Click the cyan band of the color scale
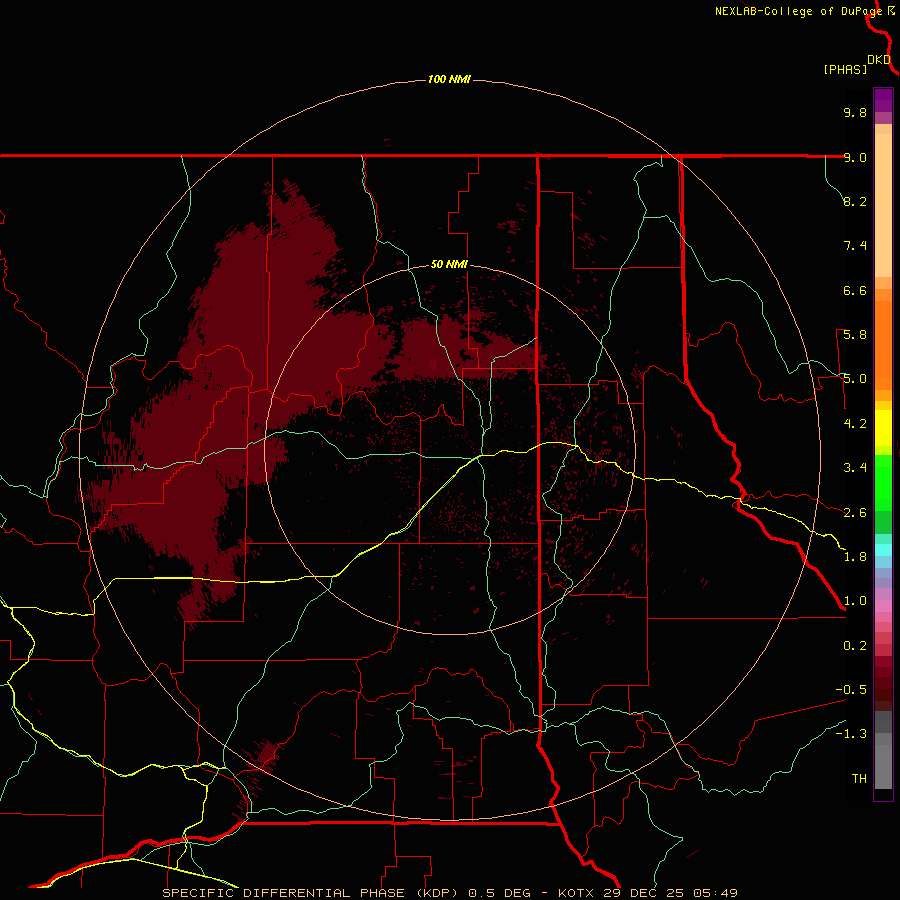This screenshot has height=900, width=900. coord(883,550)
